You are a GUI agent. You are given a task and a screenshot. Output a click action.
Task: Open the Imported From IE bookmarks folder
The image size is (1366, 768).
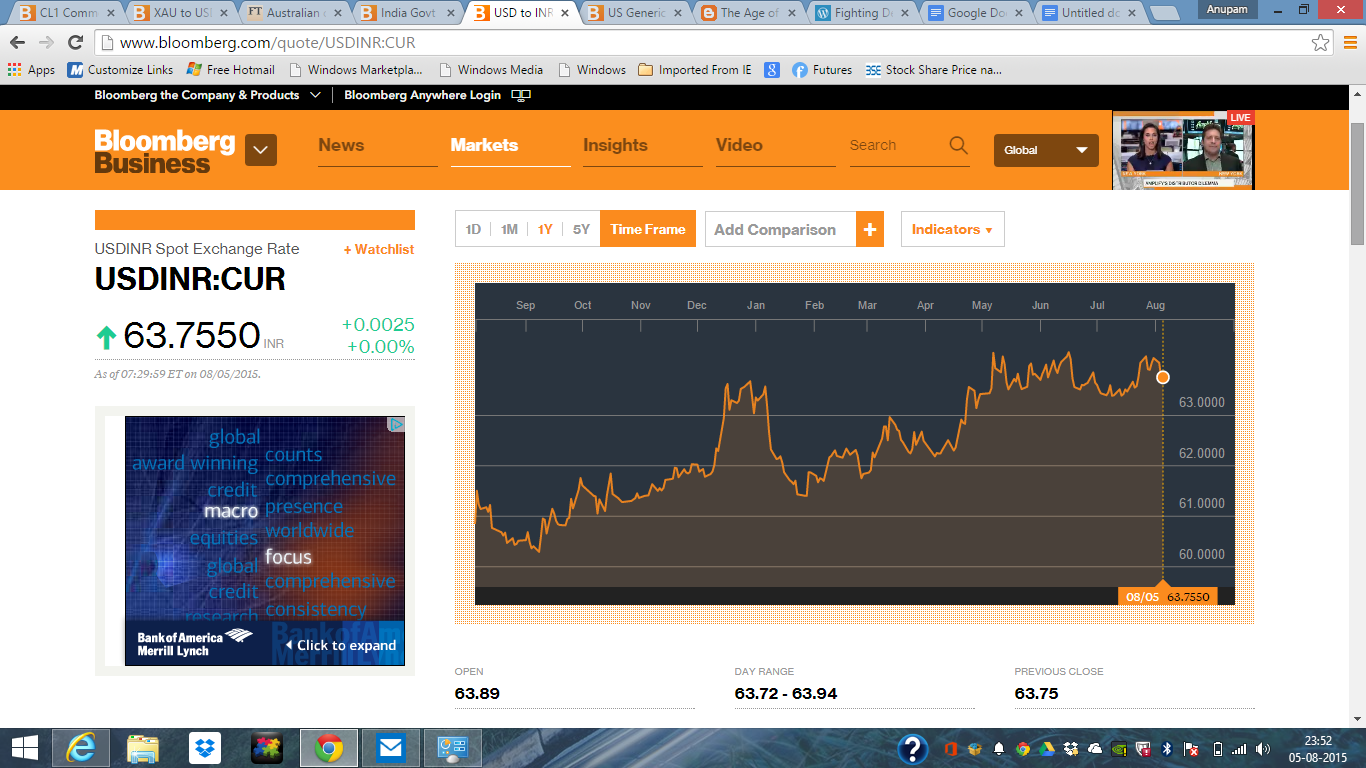[x=695, y=70]
